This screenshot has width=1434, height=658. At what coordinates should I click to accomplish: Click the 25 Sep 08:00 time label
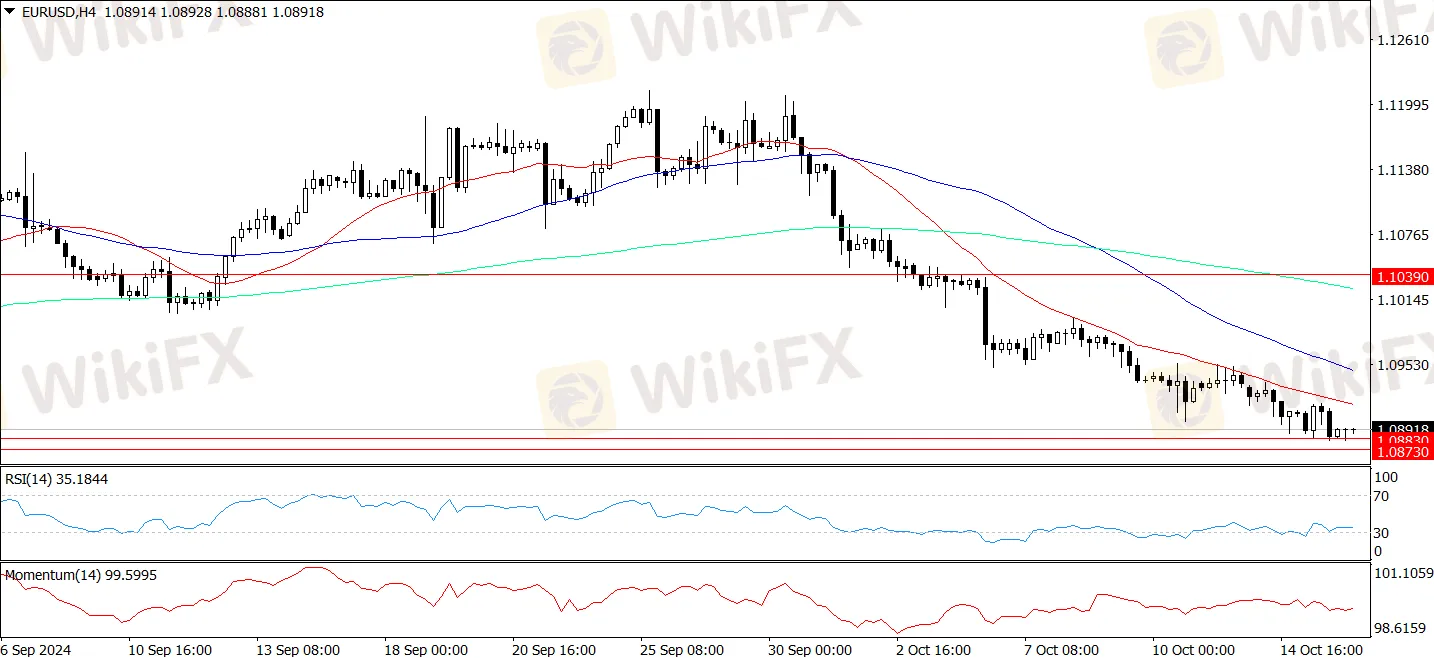coord(682,649)
